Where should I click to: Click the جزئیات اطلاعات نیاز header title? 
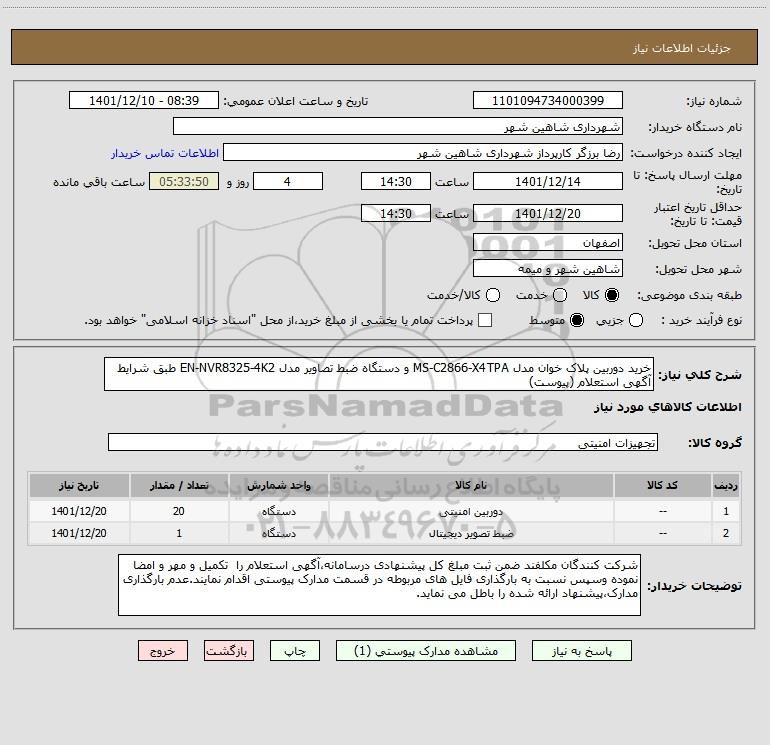pos(682,48)
